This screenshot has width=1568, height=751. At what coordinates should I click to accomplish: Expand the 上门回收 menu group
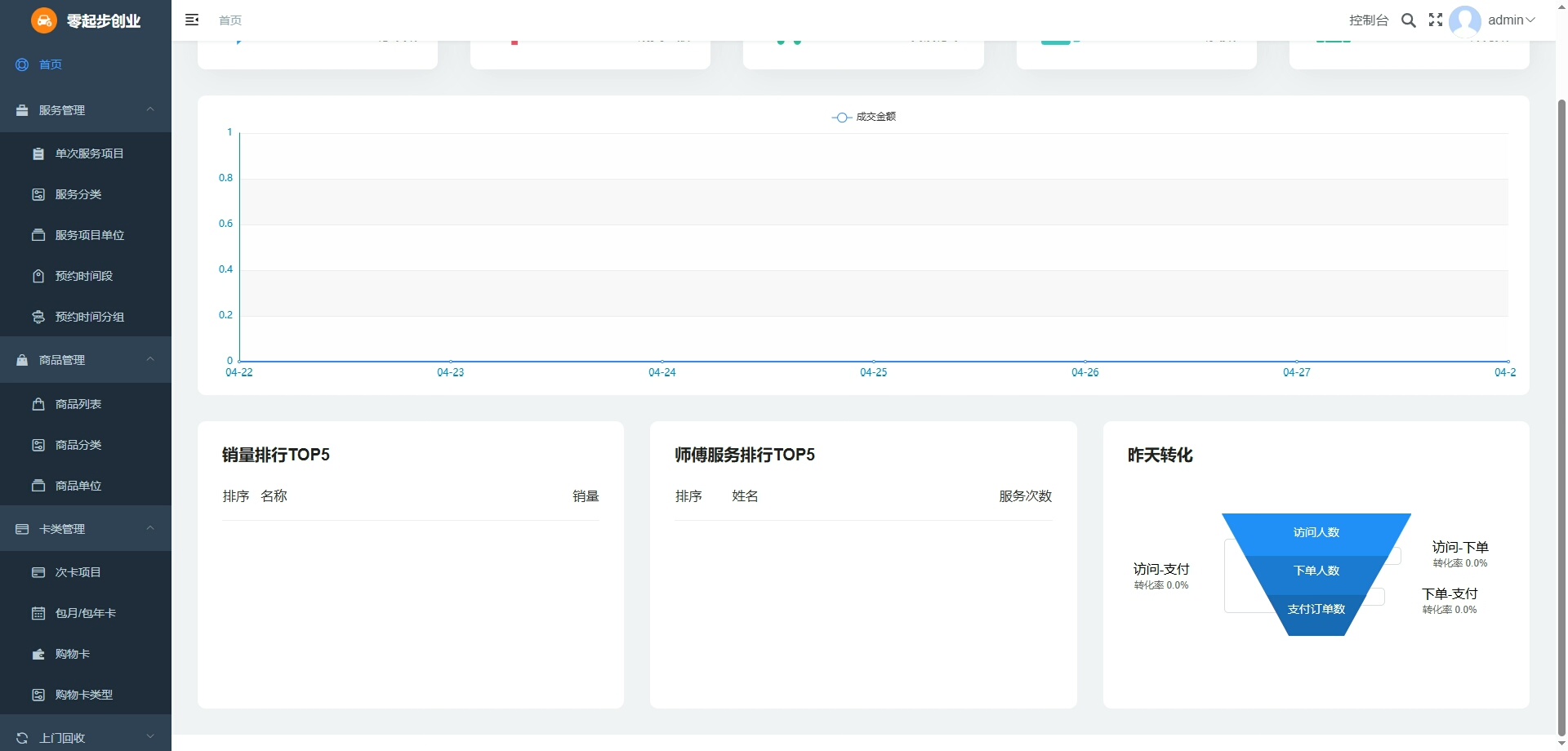[86, 738]
